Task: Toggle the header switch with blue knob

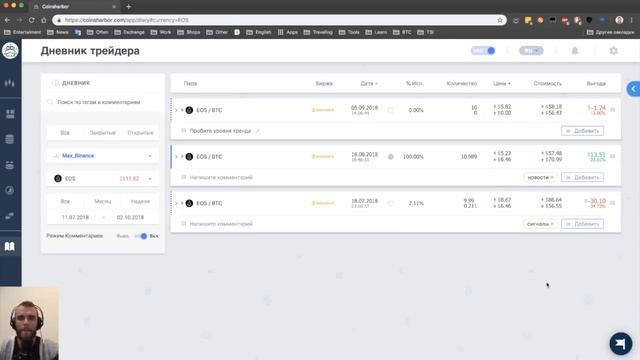Action: (x=483, y=51)
